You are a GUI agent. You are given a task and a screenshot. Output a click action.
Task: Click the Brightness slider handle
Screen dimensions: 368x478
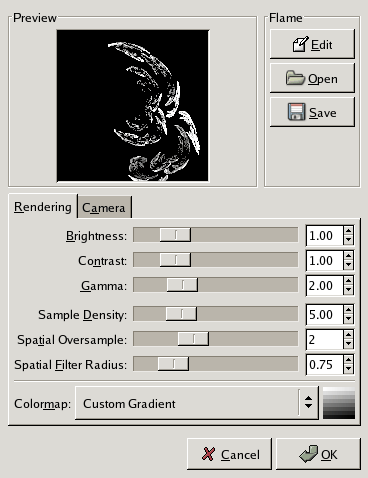[x=175, y=235]
